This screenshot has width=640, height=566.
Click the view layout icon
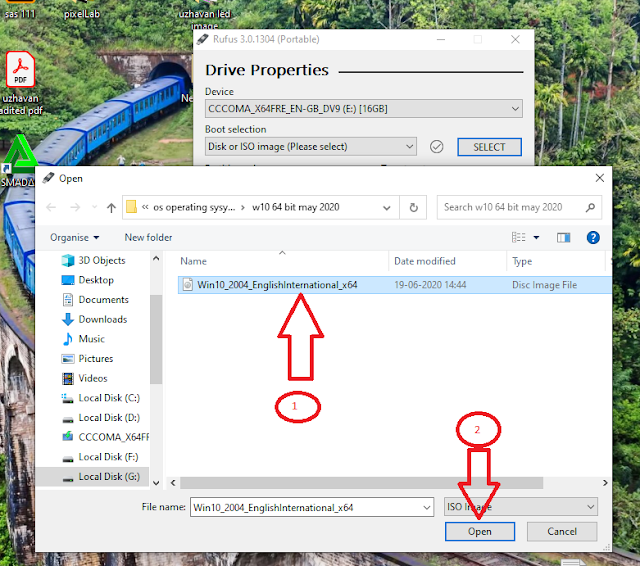[518, 237]
